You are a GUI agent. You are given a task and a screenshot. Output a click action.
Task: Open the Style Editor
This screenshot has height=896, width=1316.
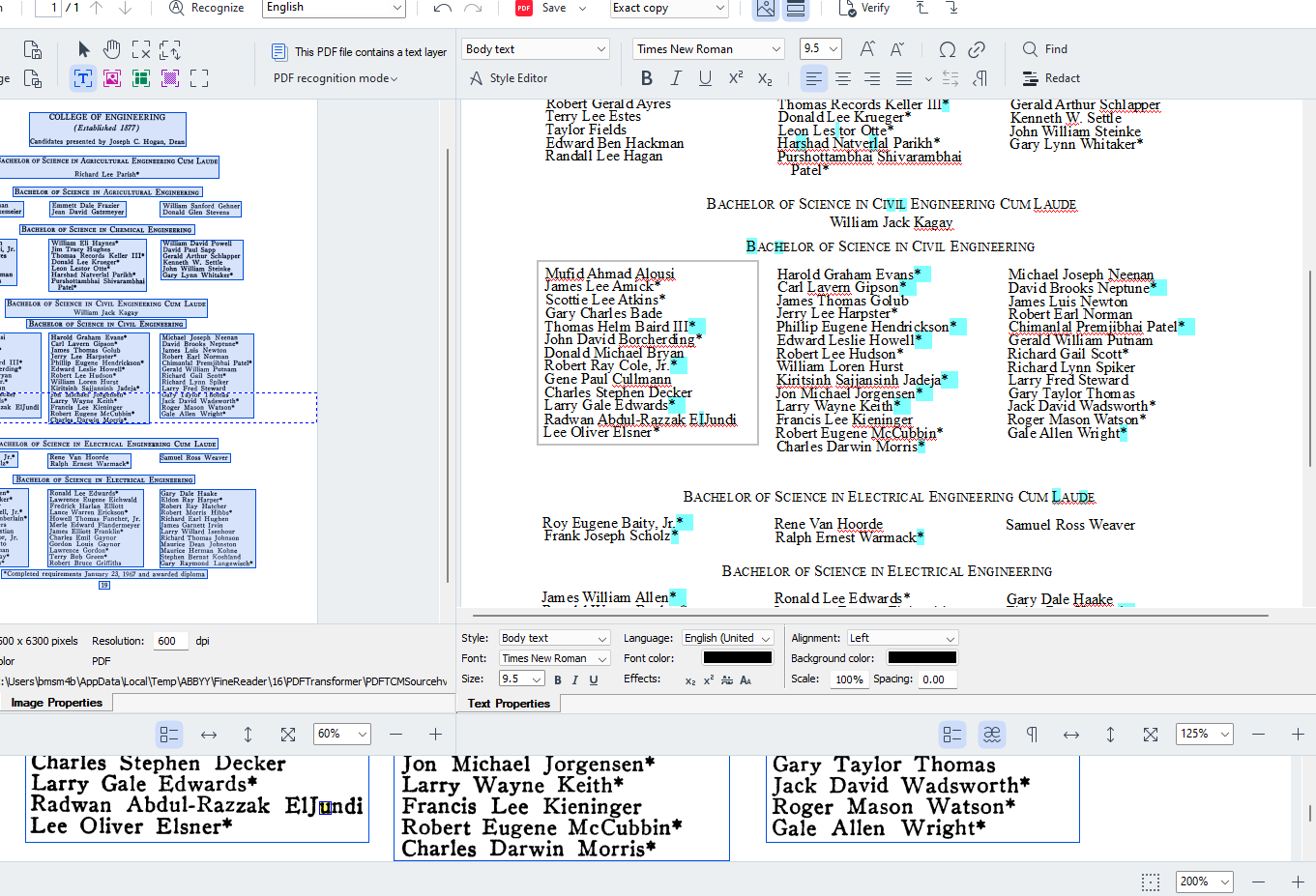click(509, 78)
